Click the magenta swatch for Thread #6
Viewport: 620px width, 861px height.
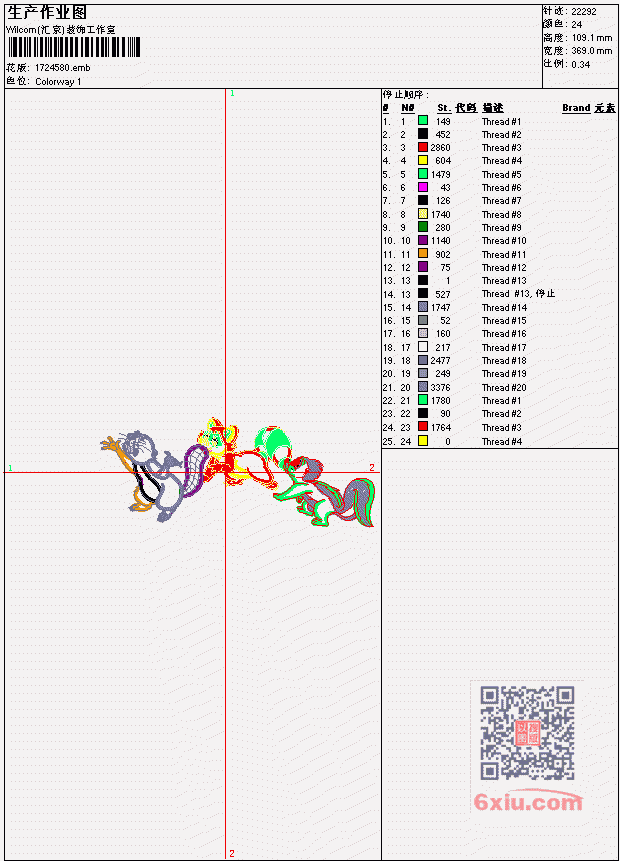click(423, 187)
